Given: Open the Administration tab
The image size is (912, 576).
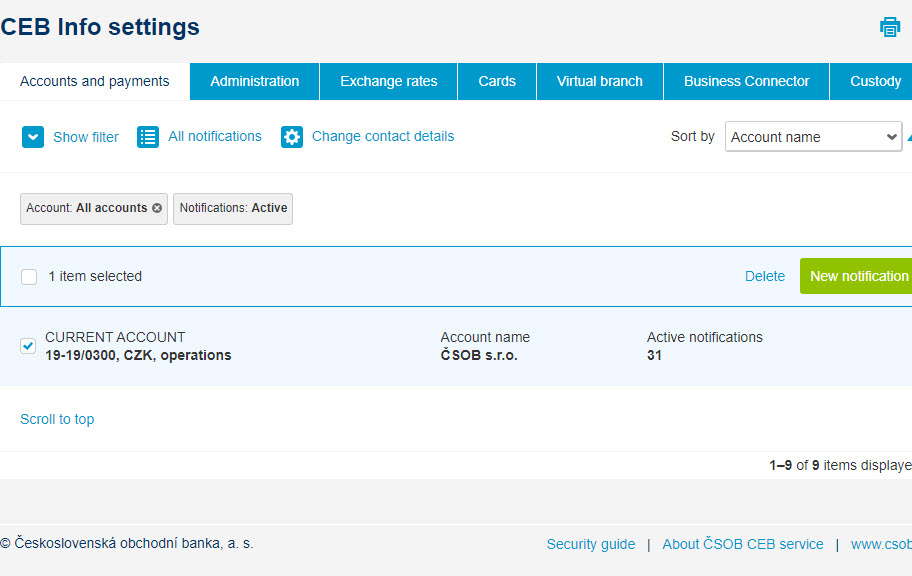Looking at the screenshot, I should pyautogui.click(x=255, y=81).
